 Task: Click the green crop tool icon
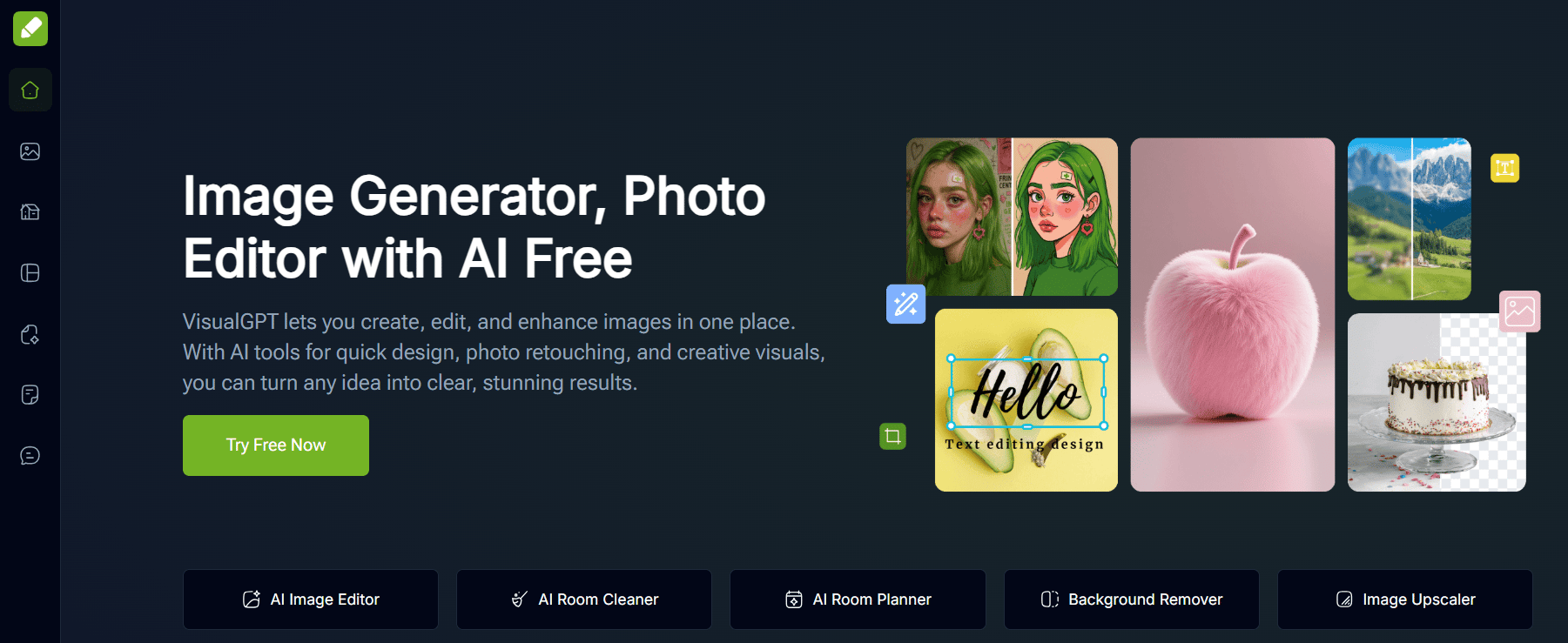(x=892, y=436)
